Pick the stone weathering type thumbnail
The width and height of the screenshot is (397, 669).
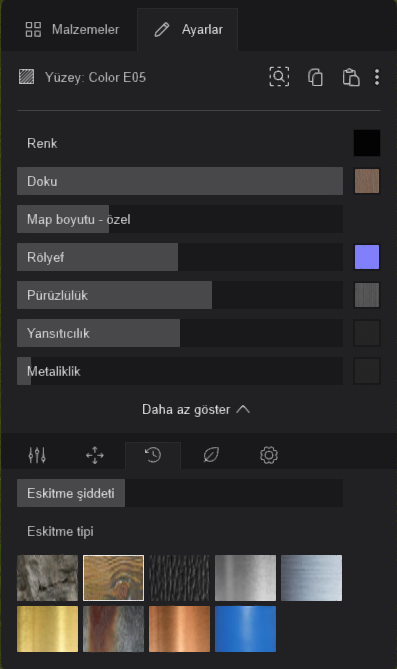pyautogui.click(x=47, y=578)
